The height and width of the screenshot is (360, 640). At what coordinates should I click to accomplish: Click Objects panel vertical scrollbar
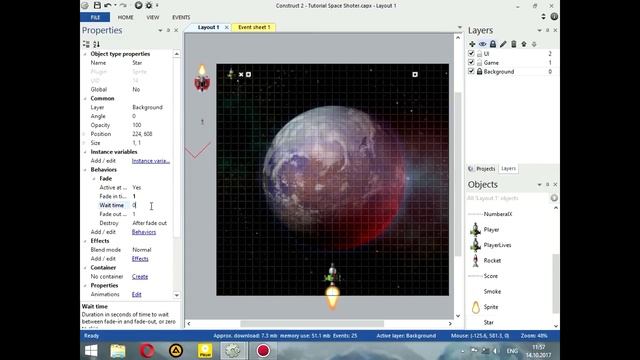(x=556, y=284)
